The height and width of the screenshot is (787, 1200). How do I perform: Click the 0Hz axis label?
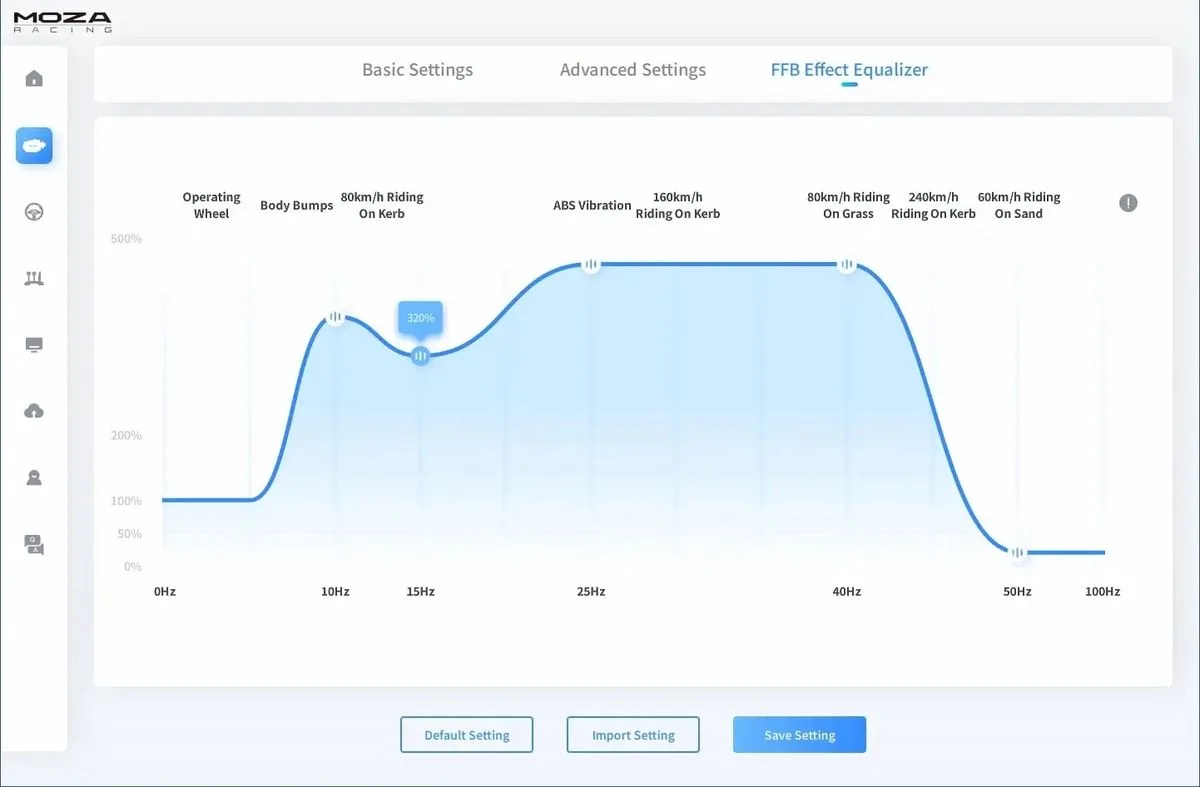click(165, 592)
